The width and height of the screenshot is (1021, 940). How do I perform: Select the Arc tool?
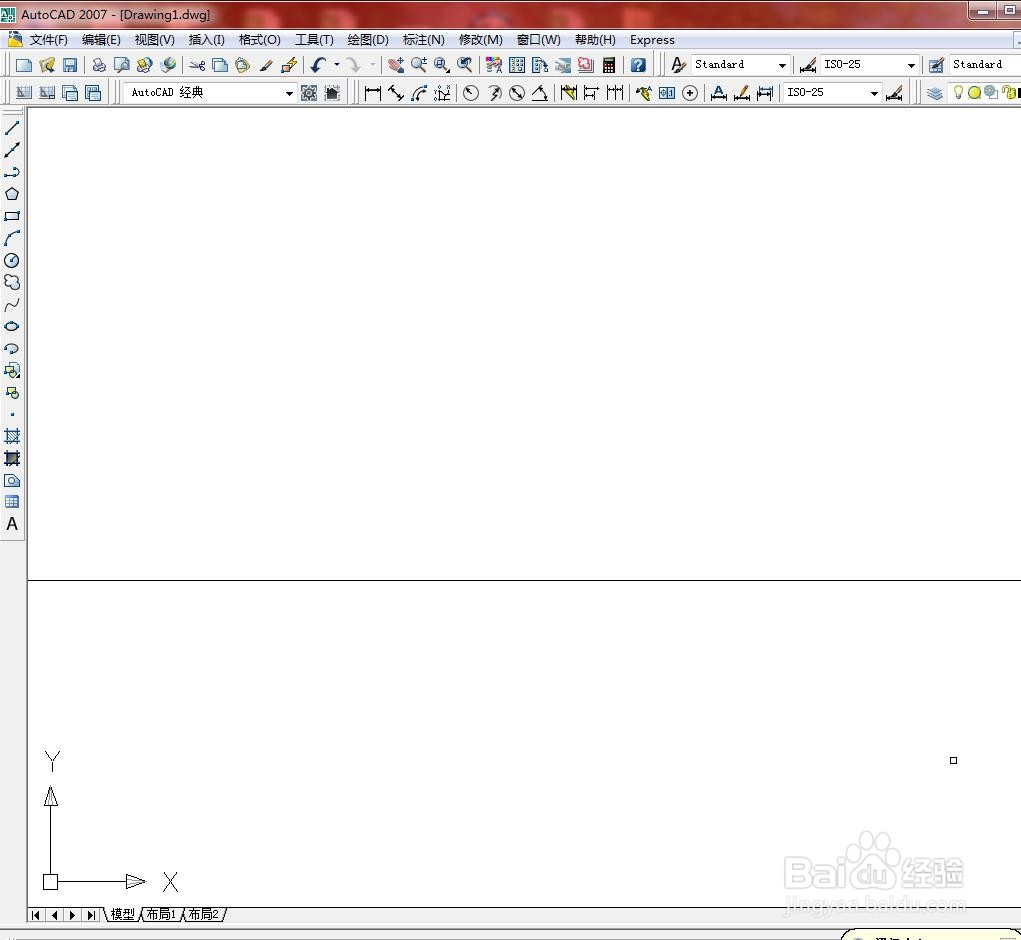(x=12, y=238)
